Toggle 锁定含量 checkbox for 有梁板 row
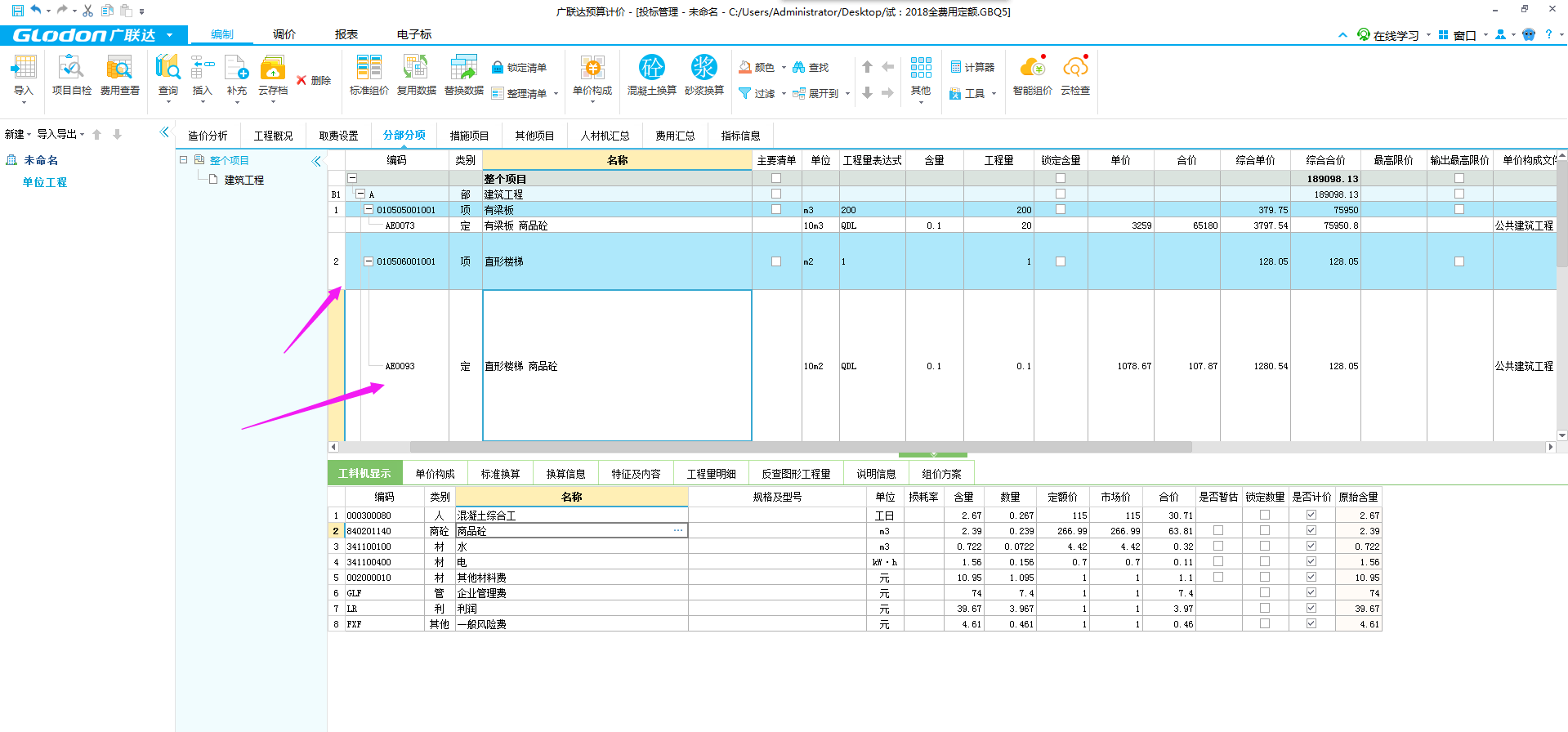This screenshot has width=1568, height=732. [1061, 209]
